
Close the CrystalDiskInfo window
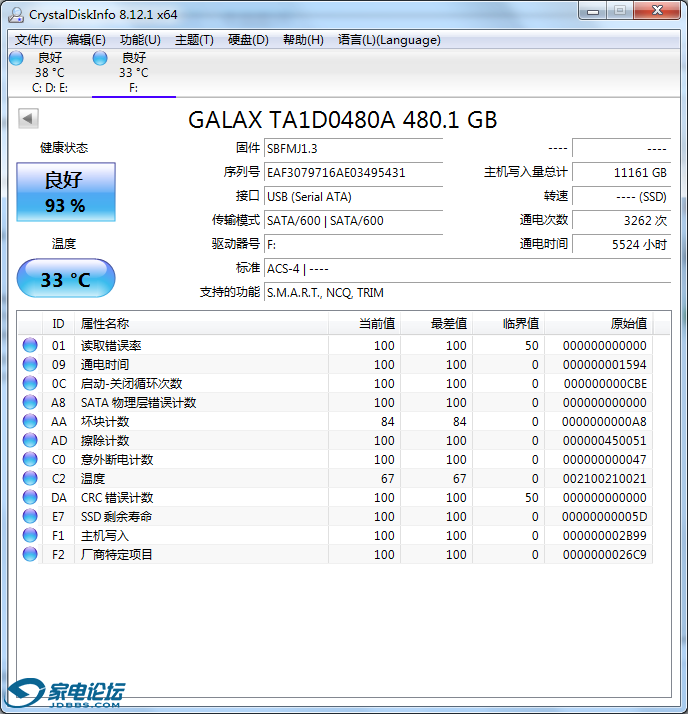pos(657,10)
